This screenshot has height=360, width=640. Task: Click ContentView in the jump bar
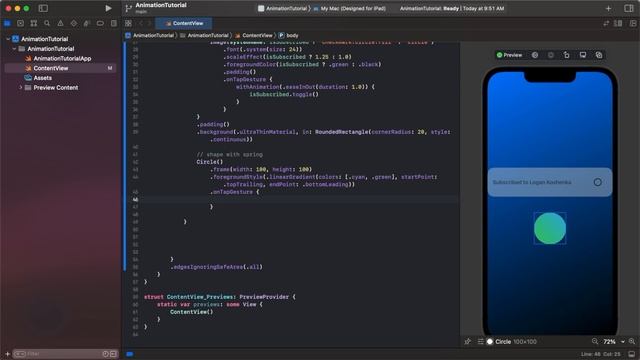[x=253, y=36]
